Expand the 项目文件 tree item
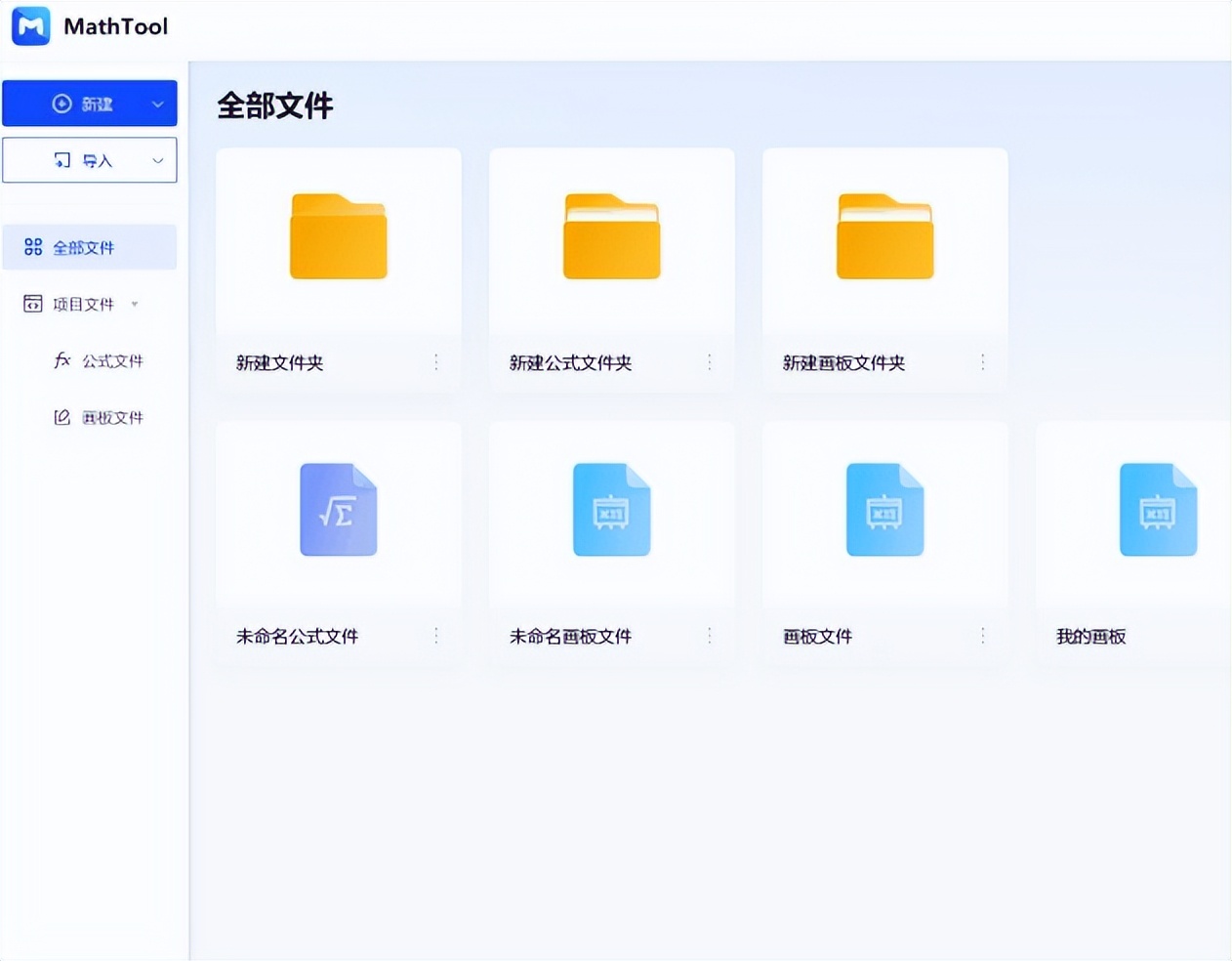The height and width of the screenshot is (961, 1232). pos(135,304)
